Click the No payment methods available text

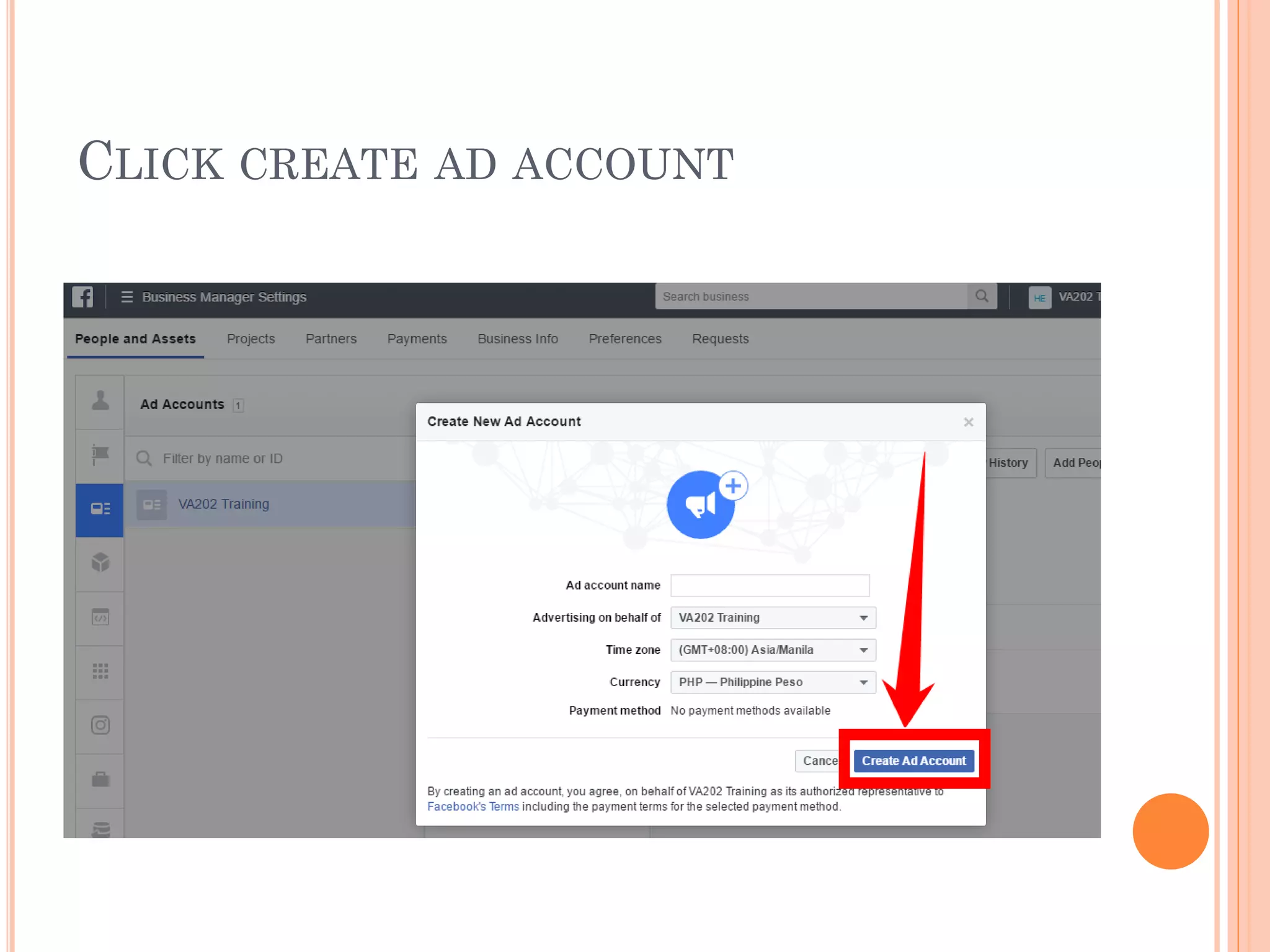point(750,711)
